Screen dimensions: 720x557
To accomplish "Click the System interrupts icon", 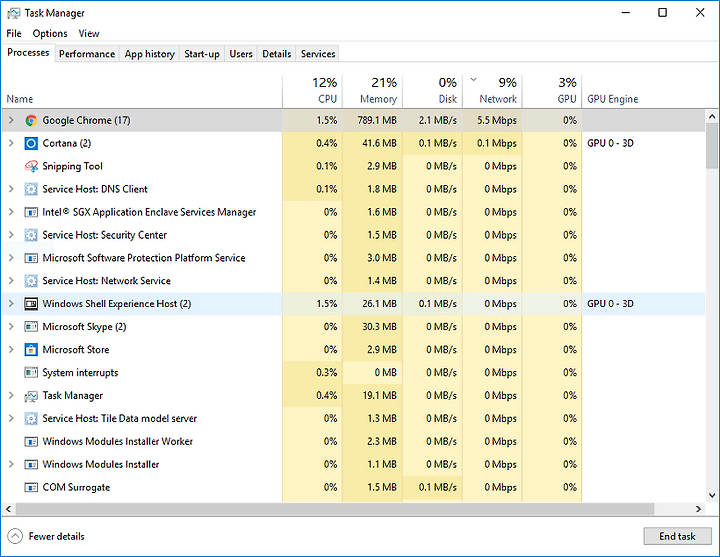I will pyautogui.click(x=31, y=372).
